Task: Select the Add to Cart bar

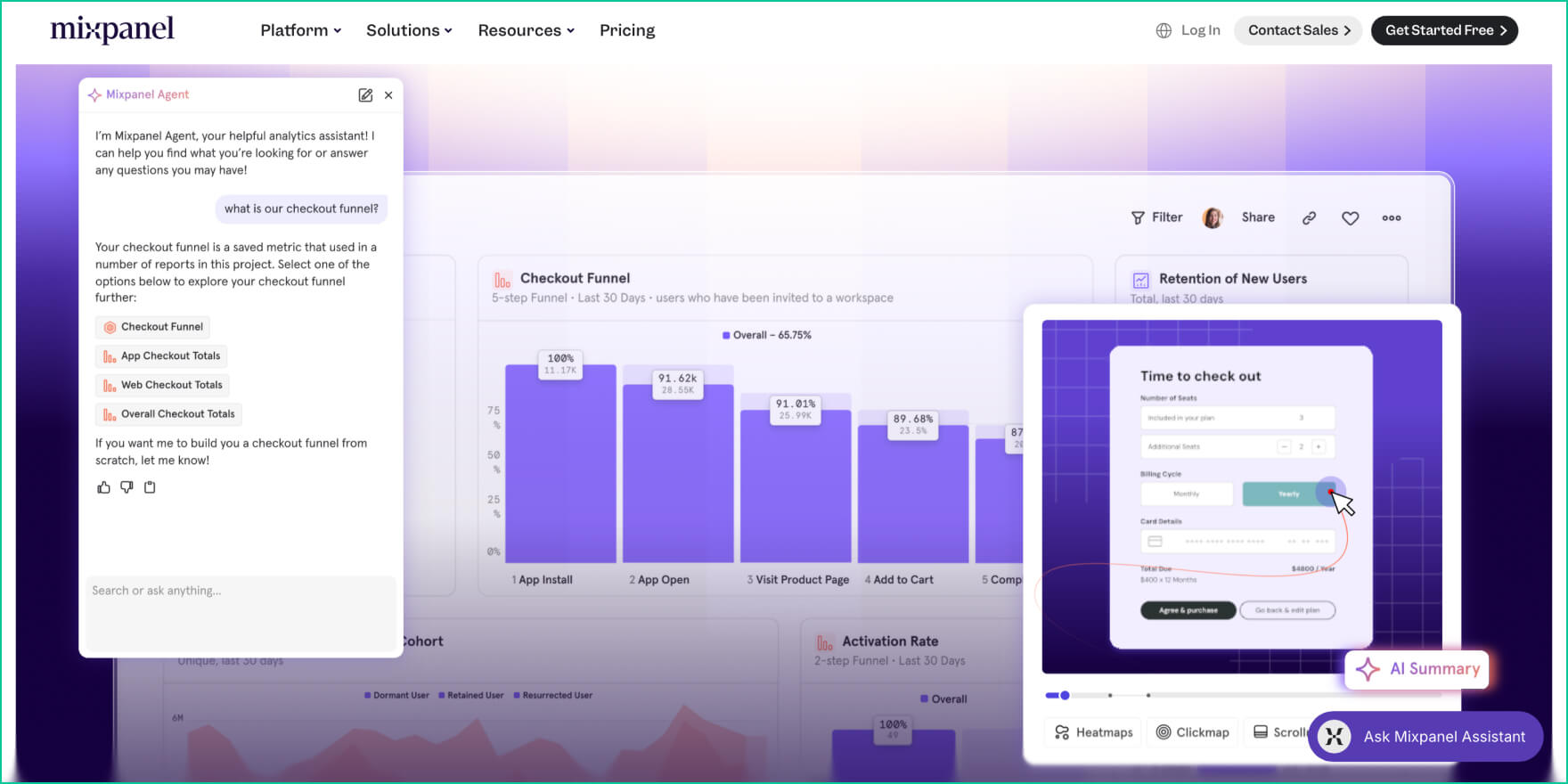Action: pyautogui.click(x=913, y=494)
